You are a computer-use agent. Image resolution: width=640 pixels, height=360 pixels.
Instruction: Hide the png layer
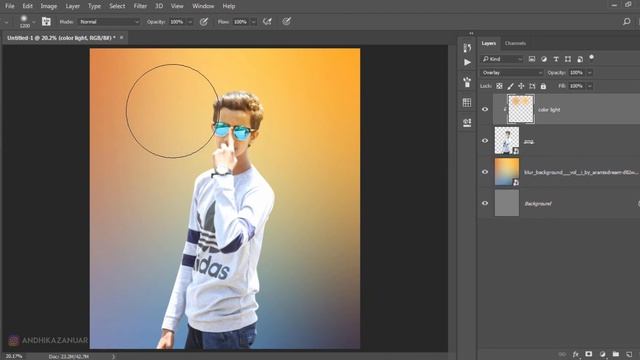(485, 141)
